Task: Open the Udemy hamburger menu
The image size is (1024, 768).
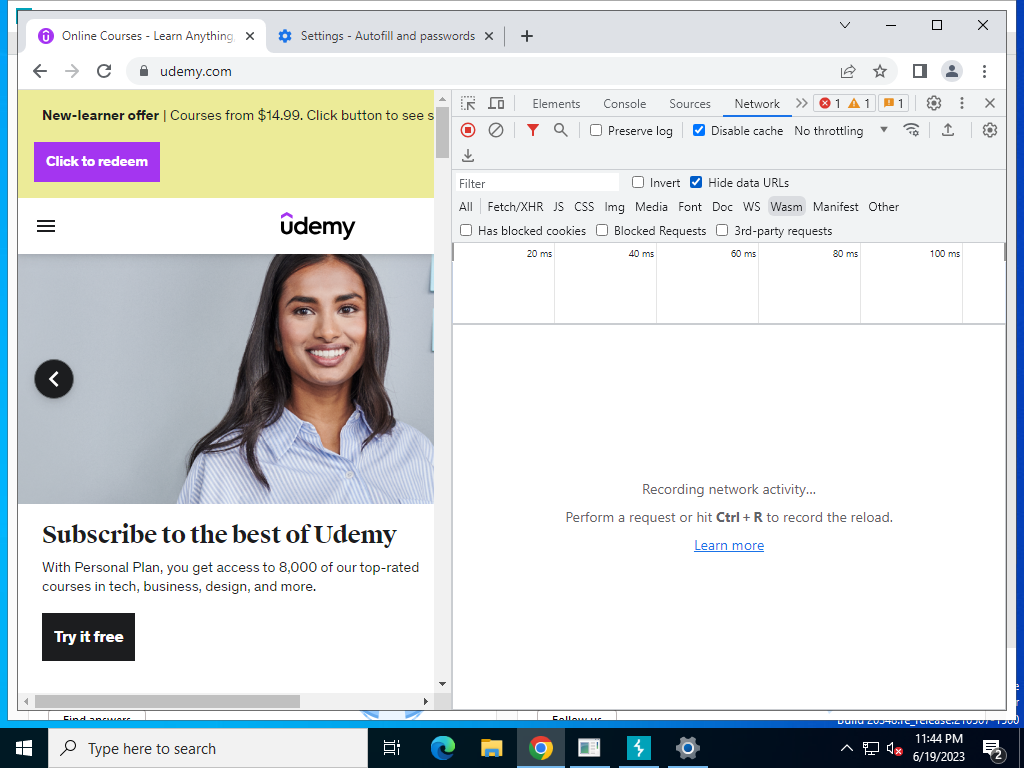Action: [x=46, y=226]
